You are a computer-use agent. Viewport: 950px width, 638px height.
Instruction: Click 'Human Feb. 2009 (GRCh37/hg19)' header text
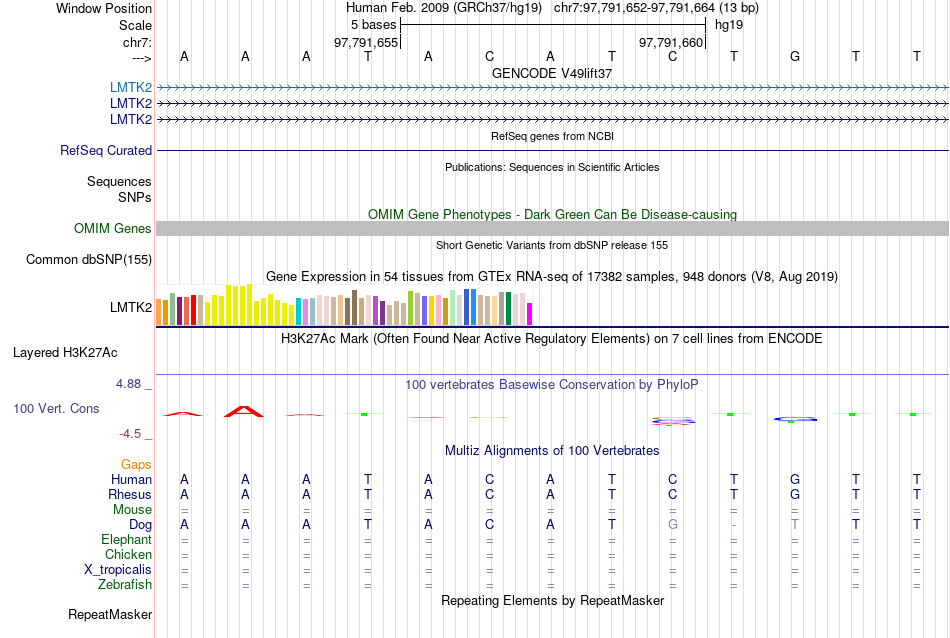446,8
